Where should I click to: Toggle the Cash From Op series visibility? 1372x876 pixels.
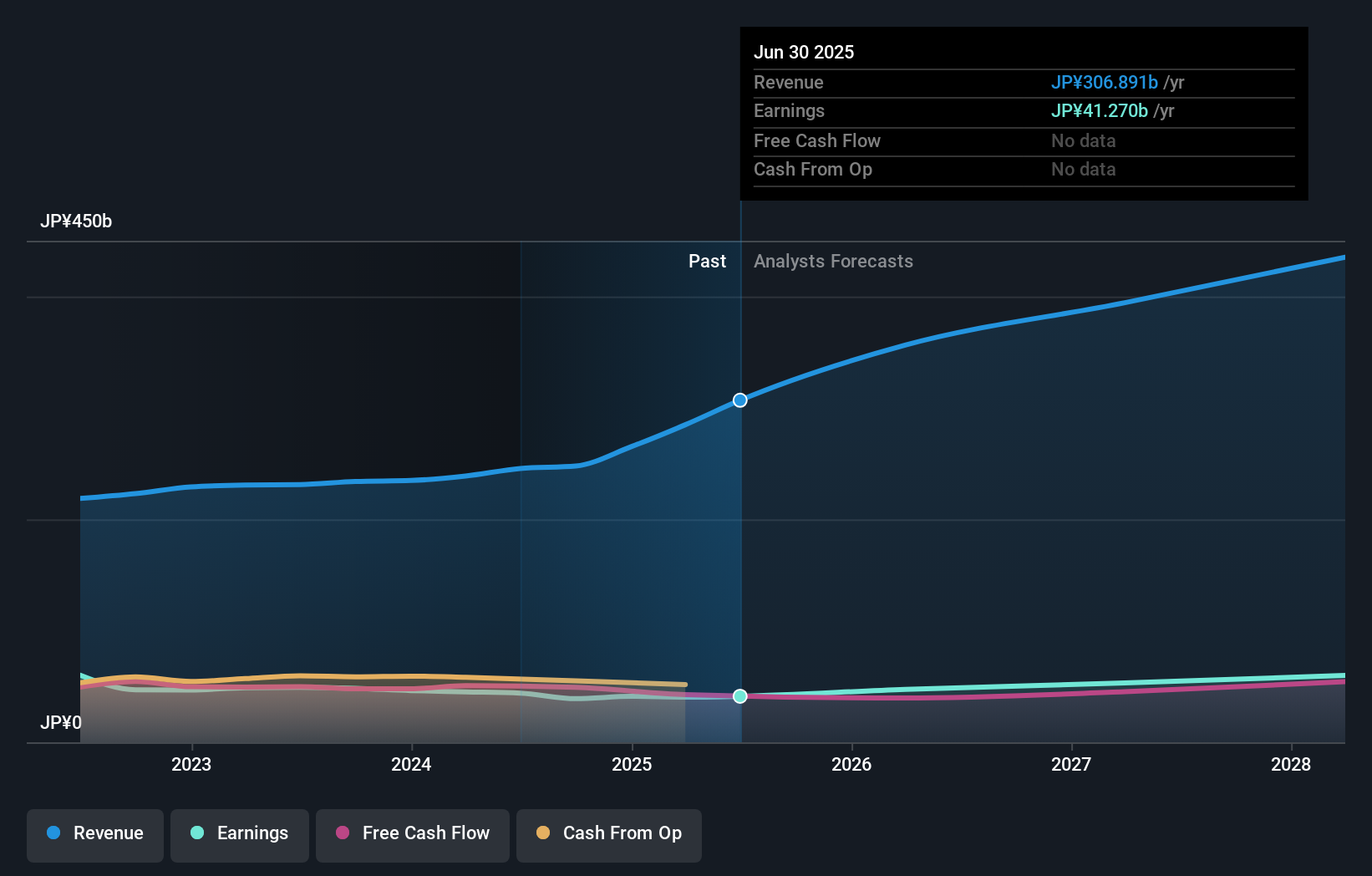[608, 835]
